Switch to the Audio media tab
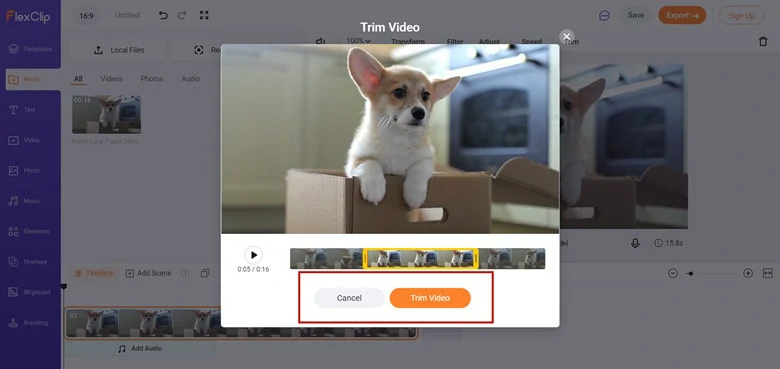Screen dimensions: 780x369 [191, 79]
